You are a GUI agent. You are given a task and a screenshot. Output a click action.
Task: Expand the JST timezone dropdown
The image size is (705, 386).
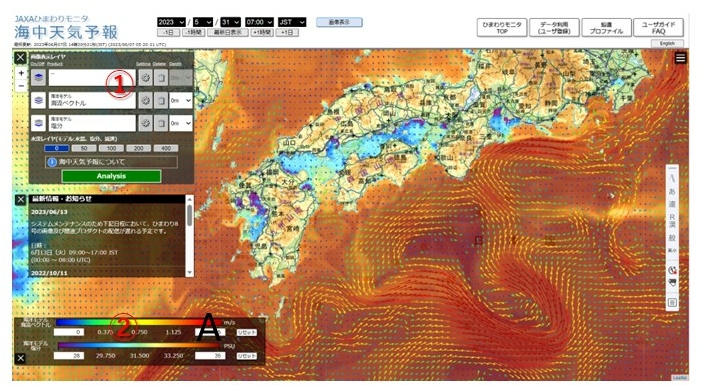[292, 22]
